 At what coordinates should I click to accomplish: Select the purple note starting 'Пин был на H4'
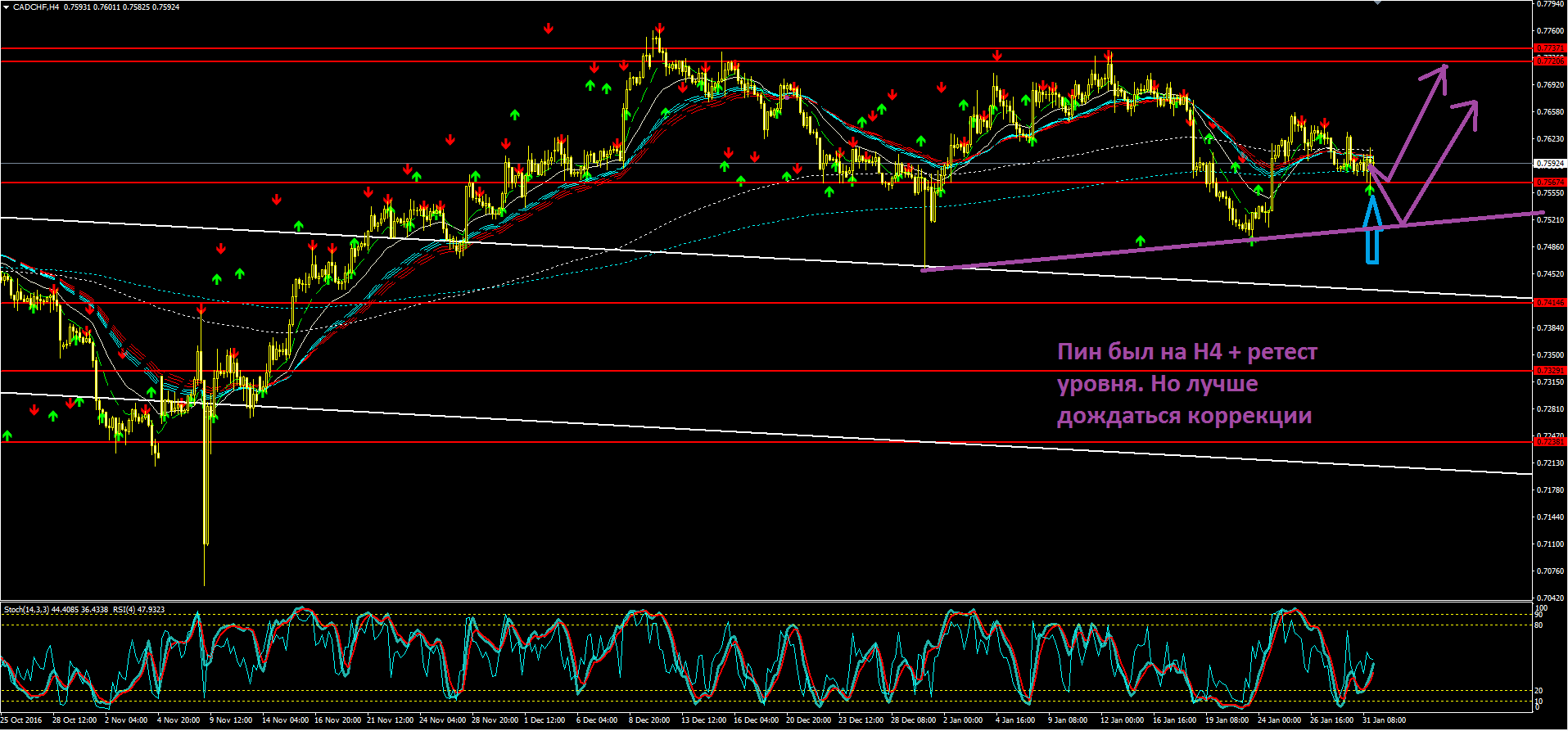coord(1187,384)
